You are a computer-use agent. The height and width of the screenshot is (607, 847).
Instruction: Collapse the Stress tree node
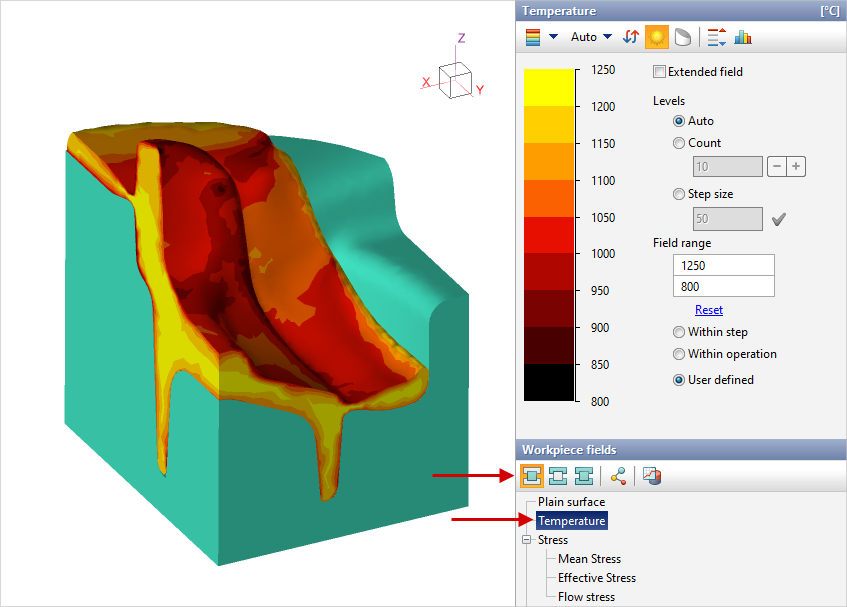[x=527, y=540]
